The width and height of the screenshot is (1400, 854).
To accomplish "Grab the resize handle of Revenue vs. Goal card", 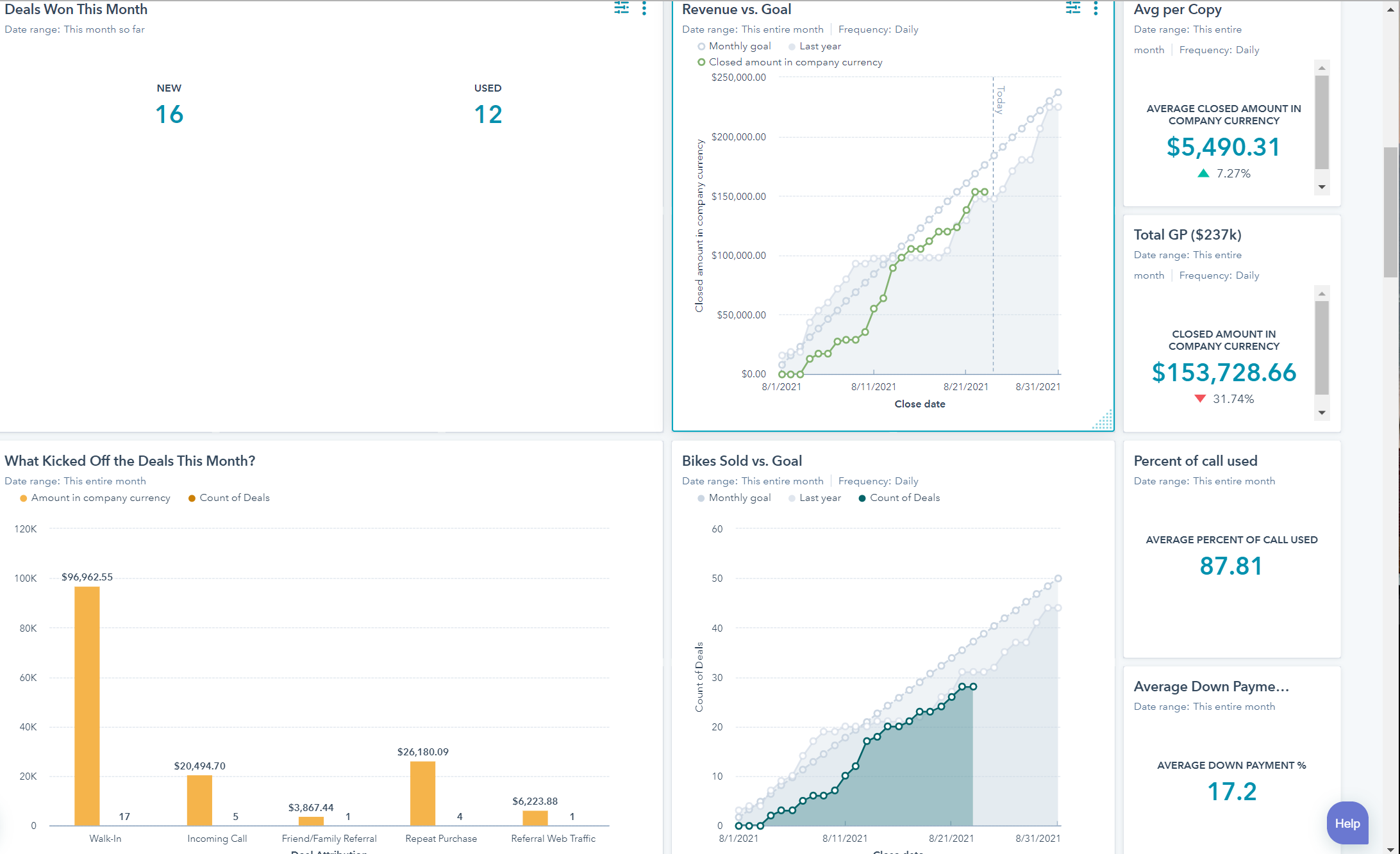I will tap(1103, 420).
